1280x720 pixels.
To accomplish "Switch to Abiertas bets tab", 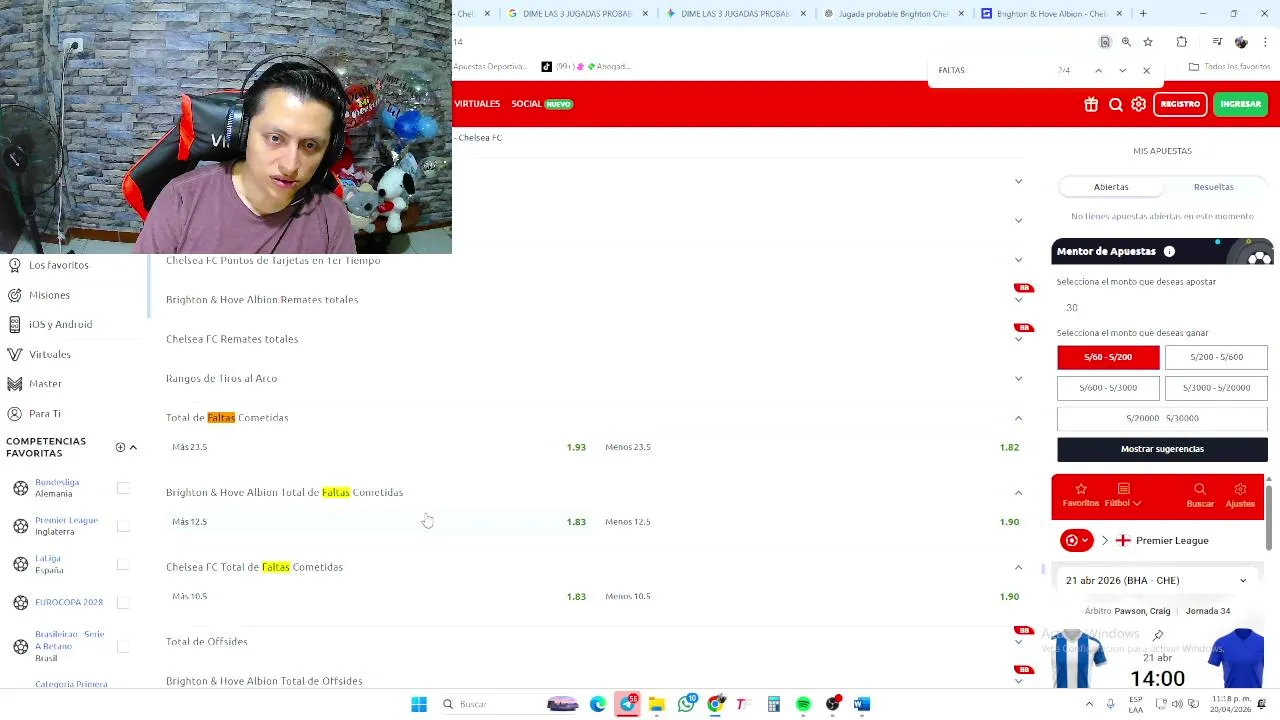I will pyautogui.click(x=1111, y=187).
